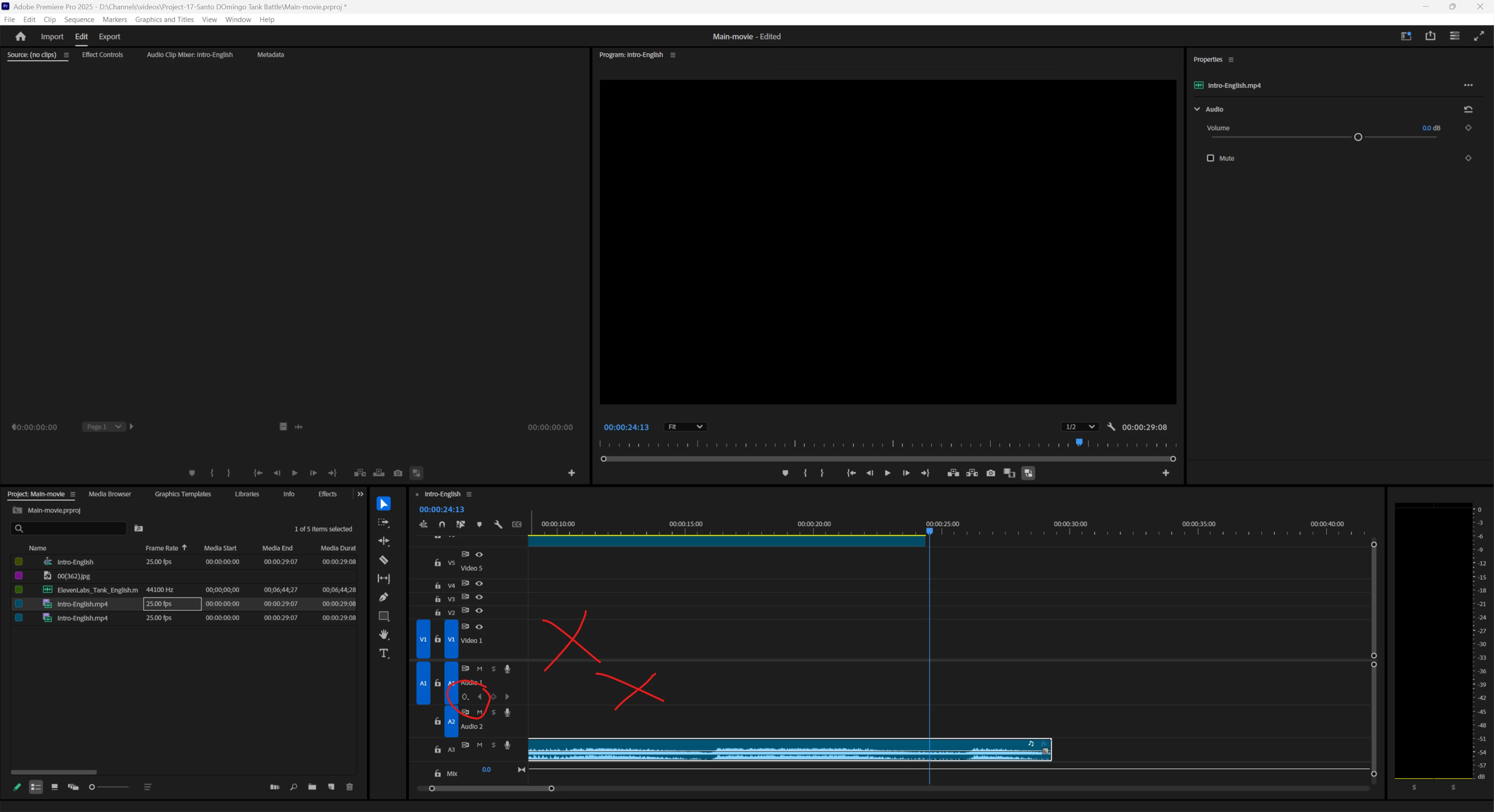Enable the Mute checkbox in Properties
The image size is (1494, 812).
pyautogui.click(x=1210, y=158)
